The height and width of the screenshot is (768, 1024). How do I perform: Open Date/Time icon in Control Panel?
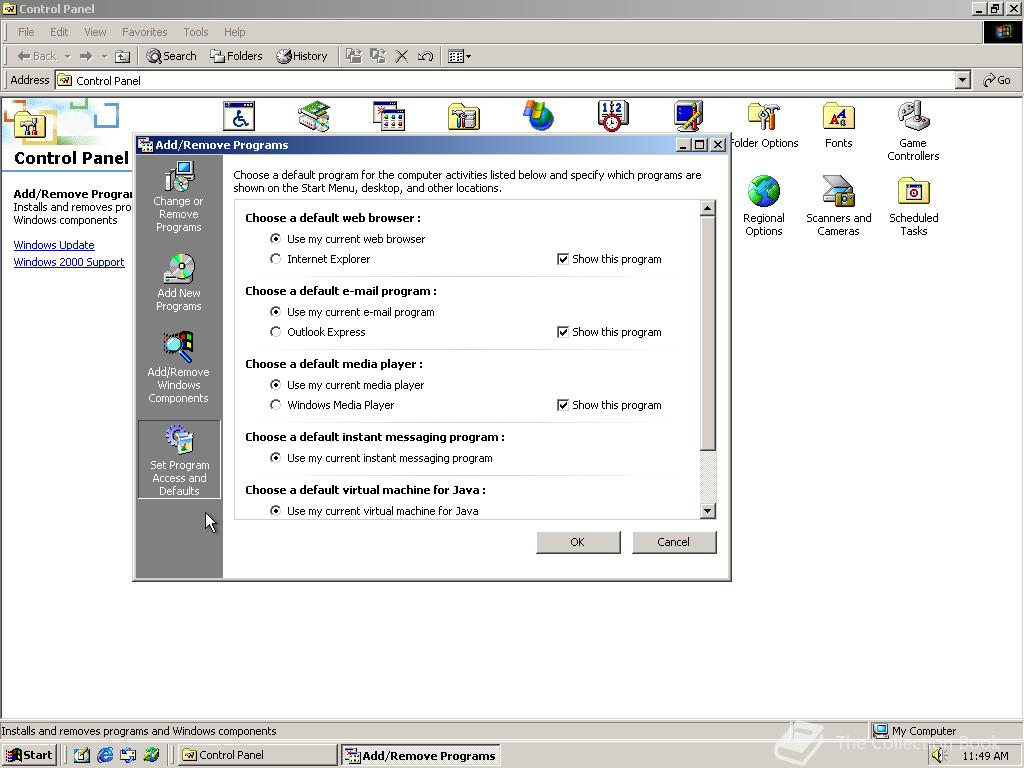coord(613,116)
